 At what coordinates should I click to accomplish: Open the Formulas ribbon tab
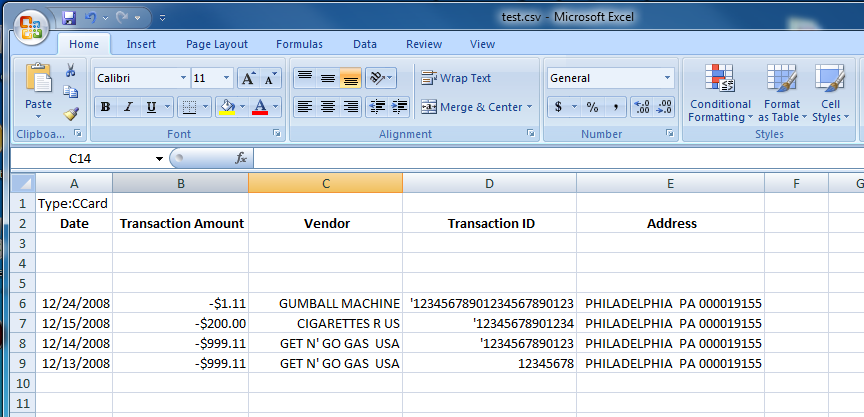(x=299, y=44)
